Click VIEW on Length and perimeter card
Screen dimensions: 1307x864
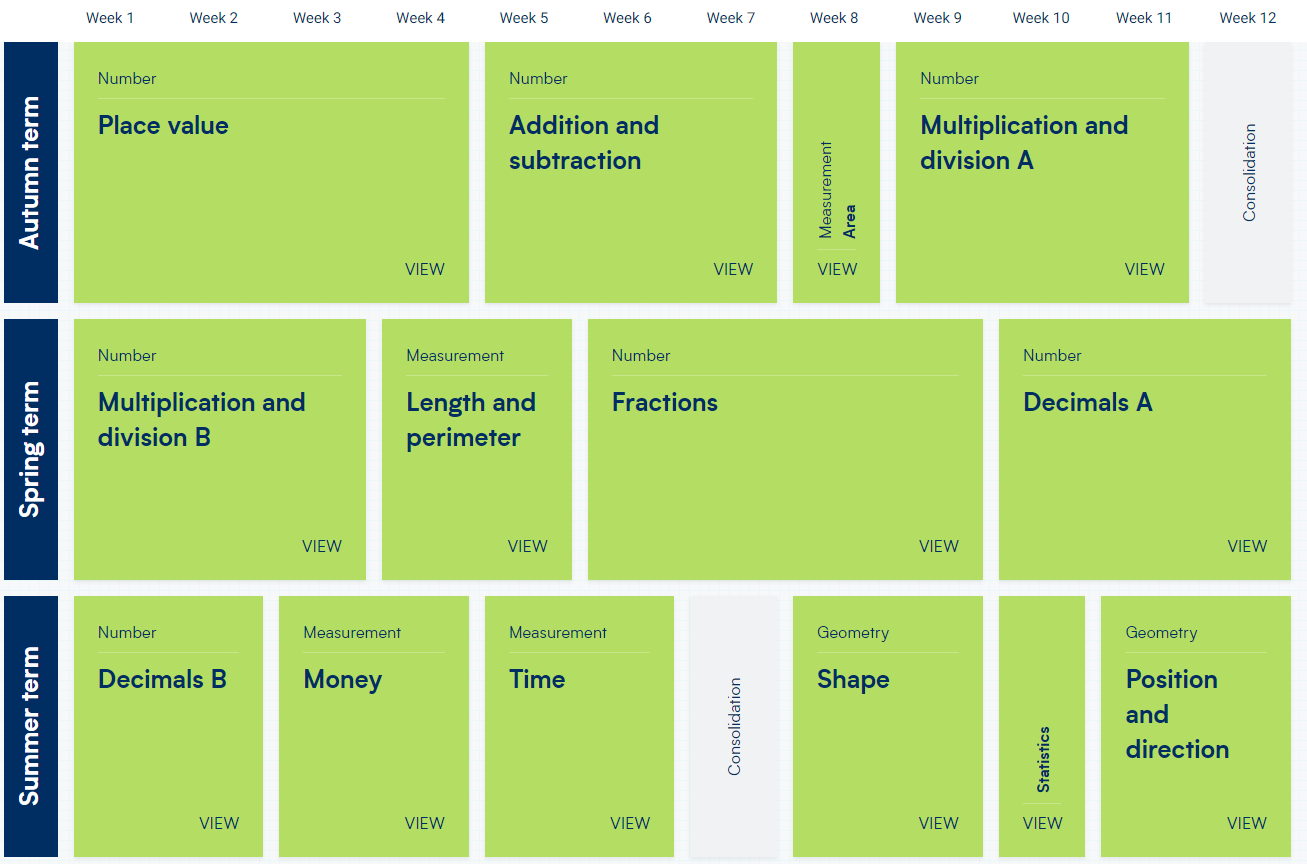coord(528,546)
